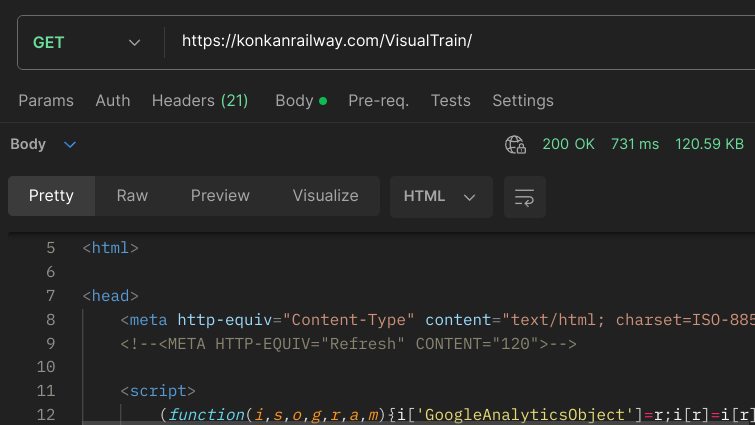
Task: Click the GoogleAnalyticsObject function line 12
Action: [x=457, y=415]
